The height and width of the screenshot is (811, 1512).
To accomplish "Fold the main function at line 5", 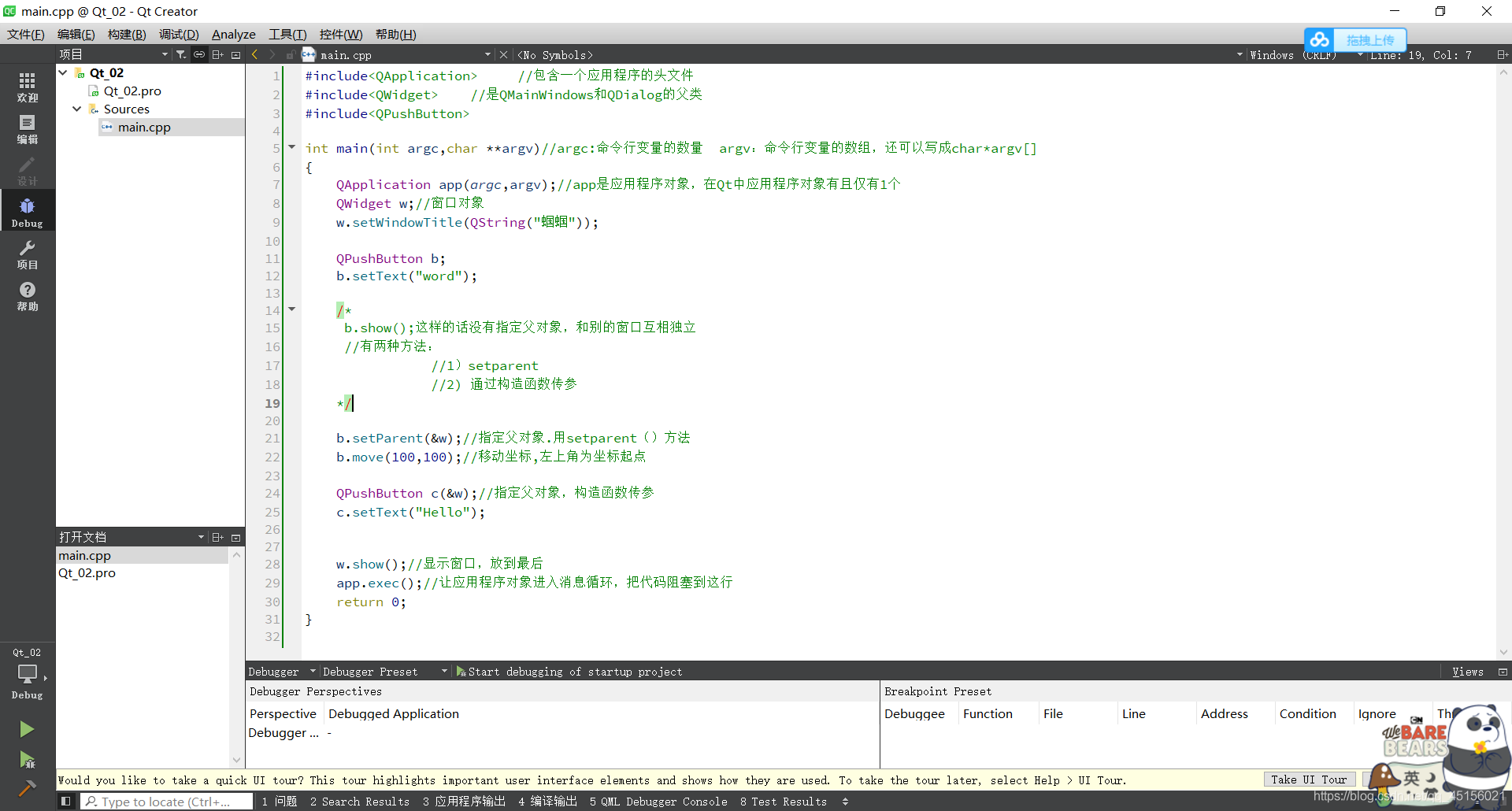I will tap(291, 147).
